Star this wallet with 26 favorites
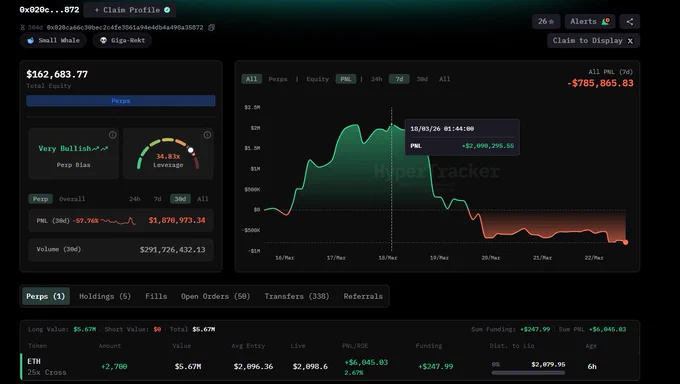The image size is (680, 384). (x=546, y=21)
